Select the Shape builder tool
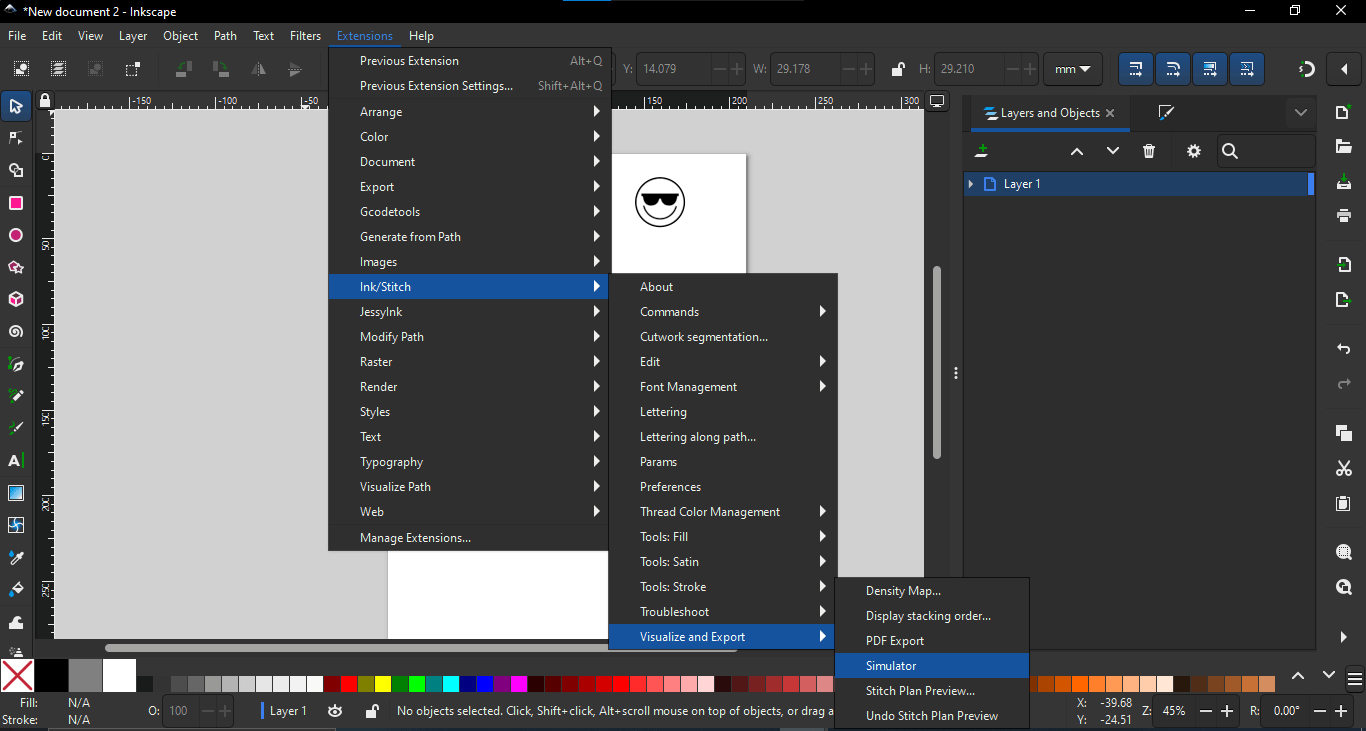Screen dimensions: 1366x731 [16, 171]
